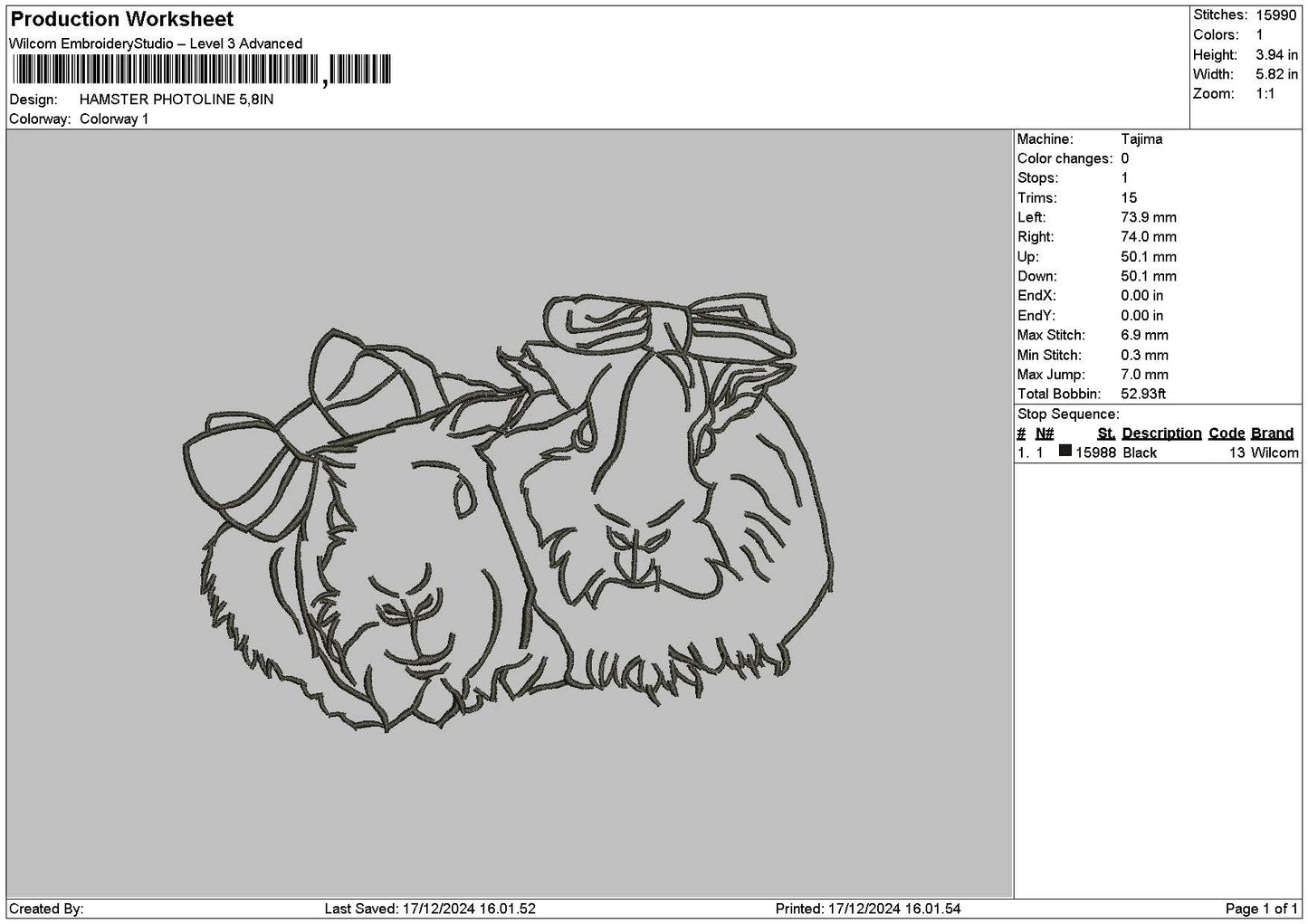Click the Created By label
The width and height of the screenshot is (1308, 924).
click(47, 909)
